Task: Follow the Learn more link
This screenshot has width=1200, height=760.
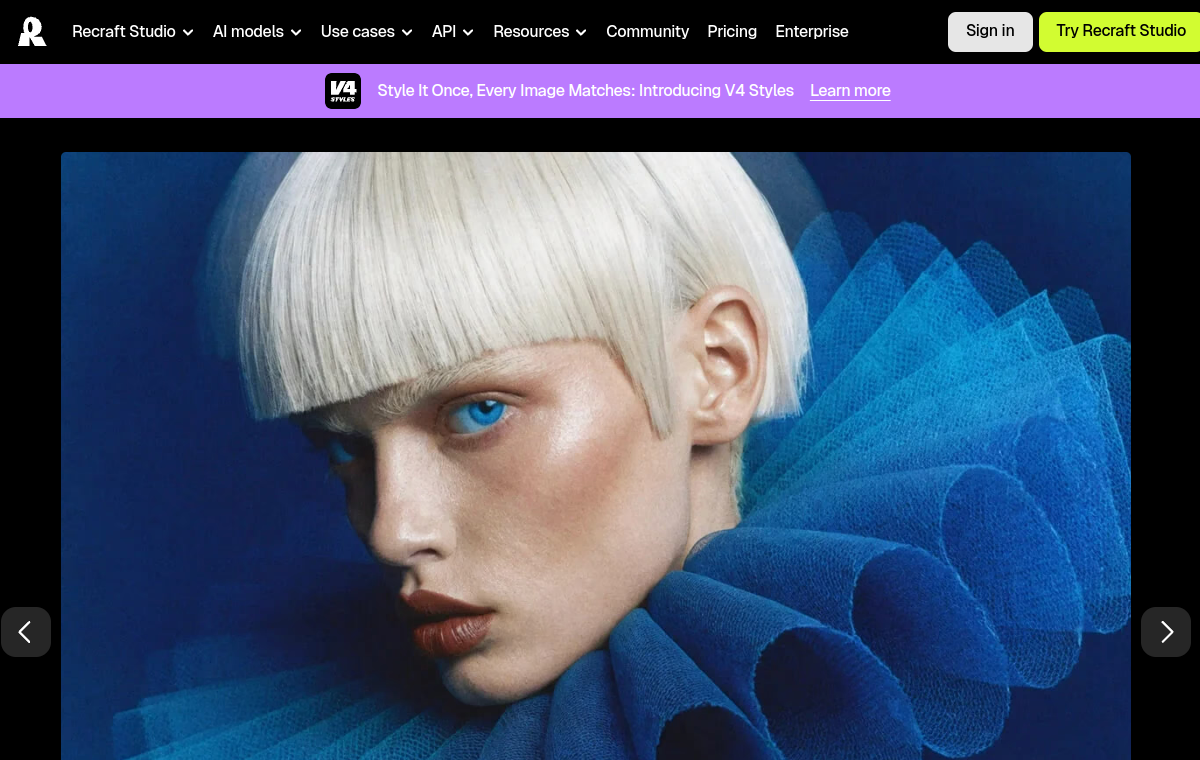Action: click(850, 91)
